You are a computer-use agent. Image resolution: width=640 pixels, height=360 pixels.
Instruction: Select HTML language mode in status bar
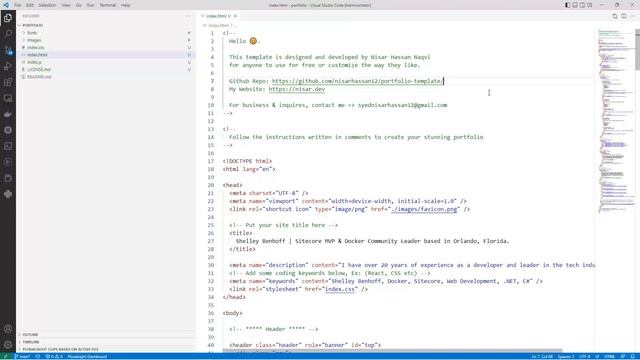click(609, 356)
